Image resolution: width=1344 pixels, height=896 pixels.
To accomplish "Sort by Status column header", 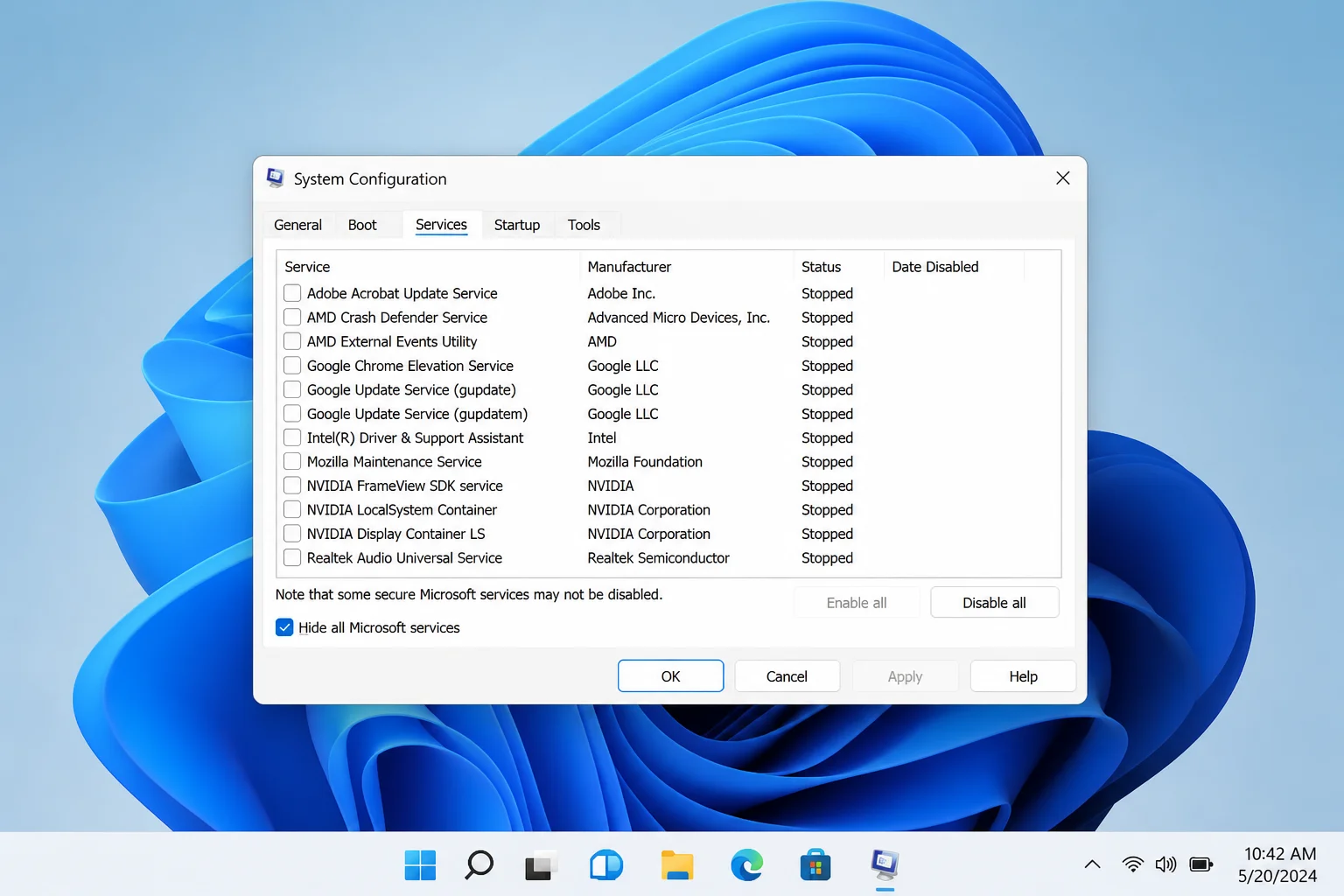I will (x=839, y=267).
